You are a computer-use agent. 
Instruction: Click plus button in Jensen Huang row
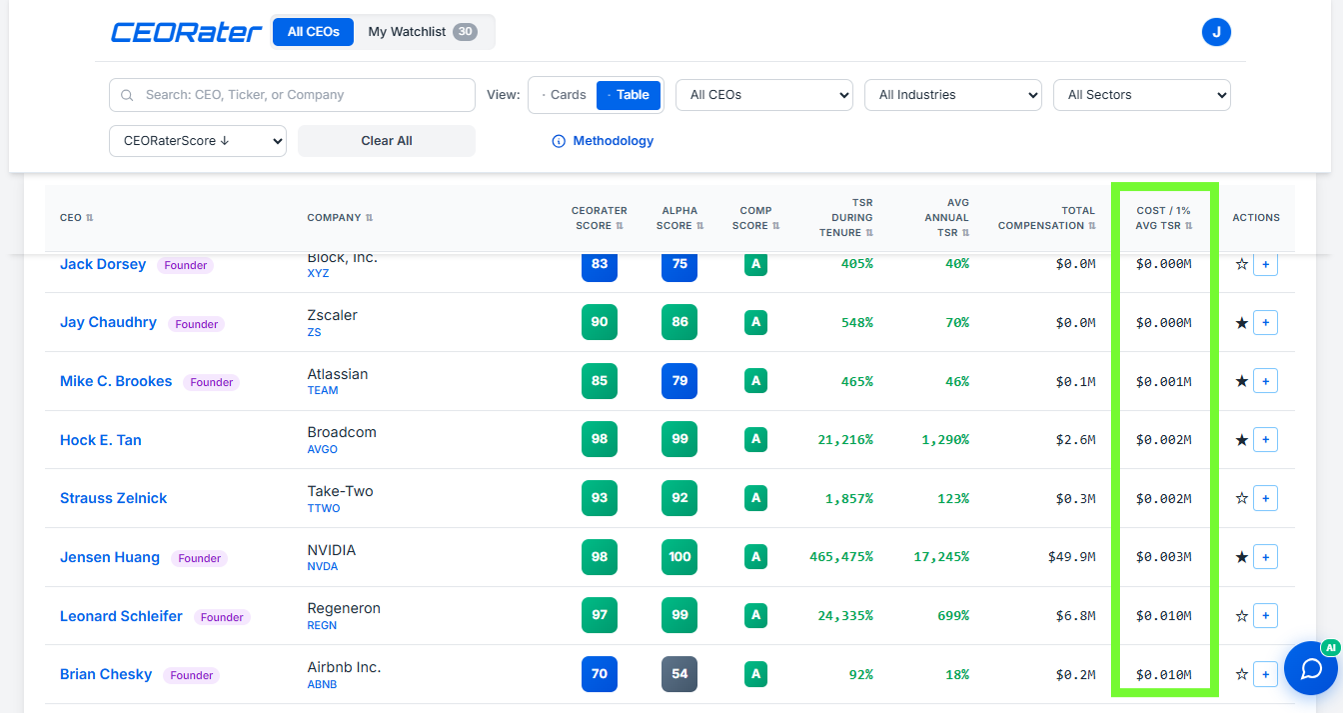pyautogui.click(x=1265, y=557)
